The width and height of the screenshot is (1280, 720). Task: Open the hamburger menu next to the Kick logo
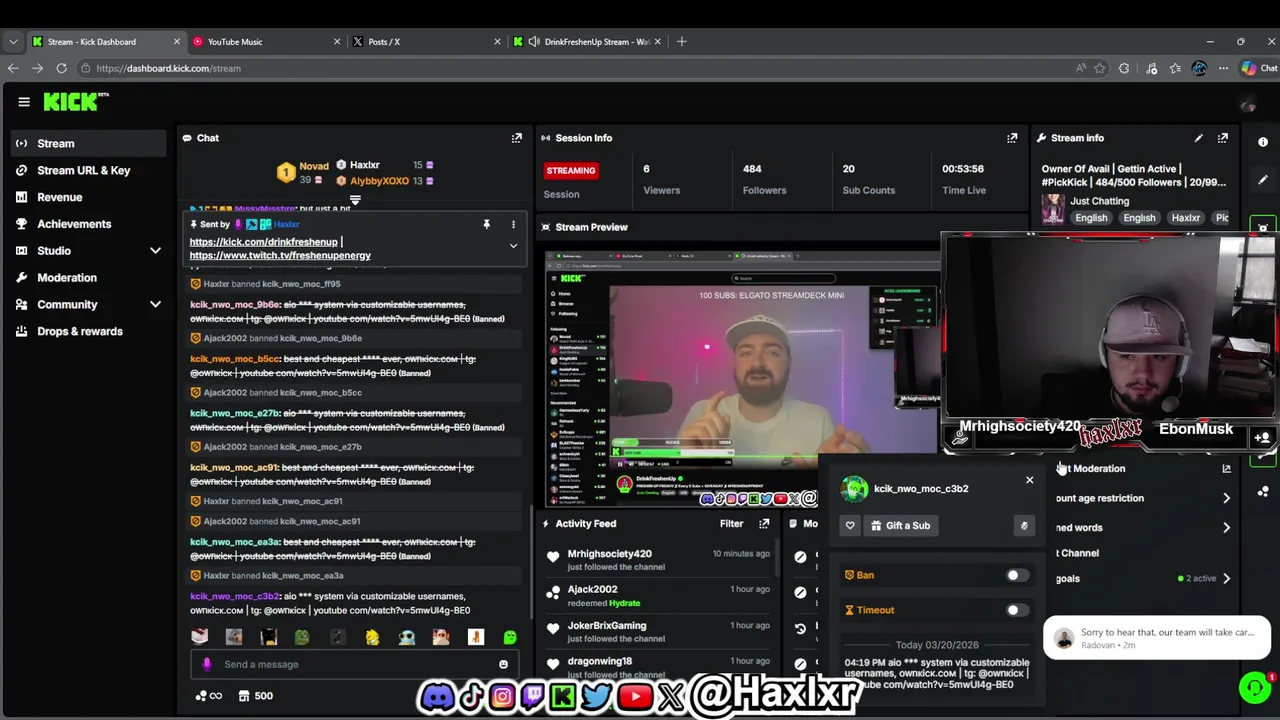coord(24,101)
